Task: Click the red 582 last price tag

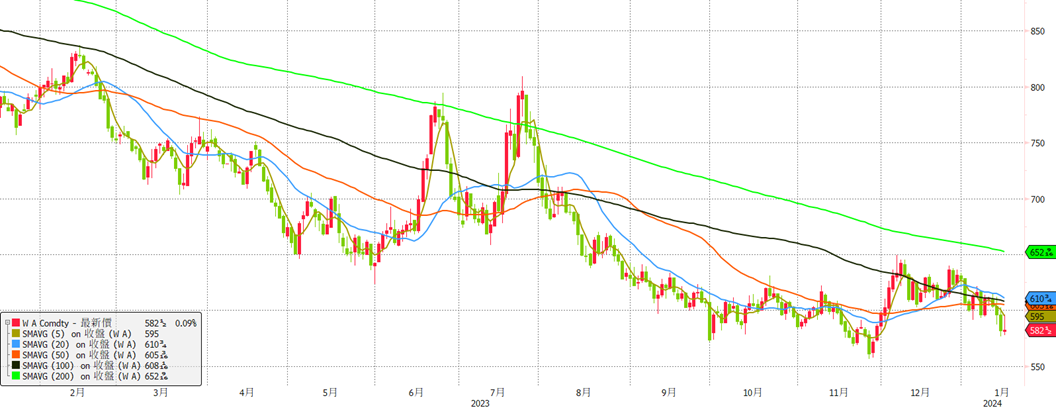Action: click(1040, 329)
